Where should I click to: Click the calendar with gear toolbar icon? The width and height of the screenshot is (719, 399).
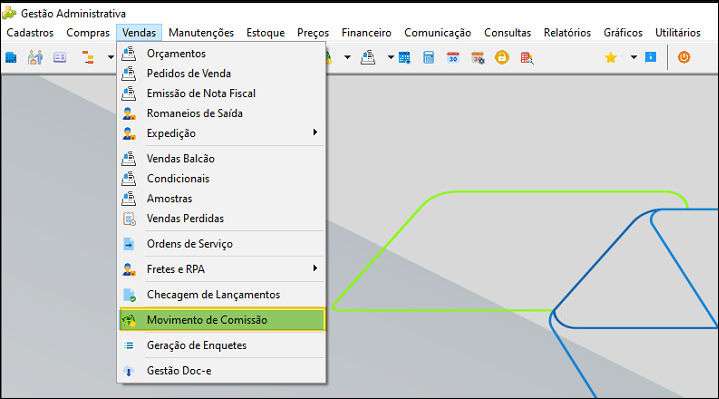478,58
